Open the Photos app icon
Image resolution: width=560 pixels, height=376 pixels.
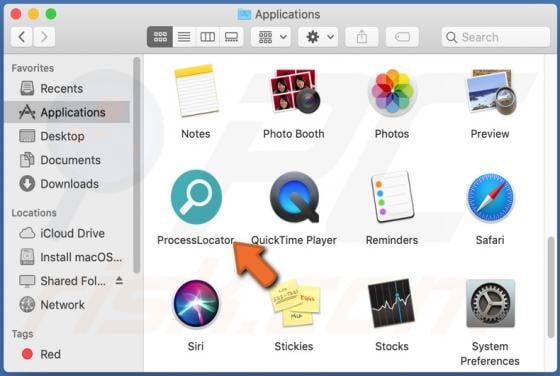click(392, 91)
